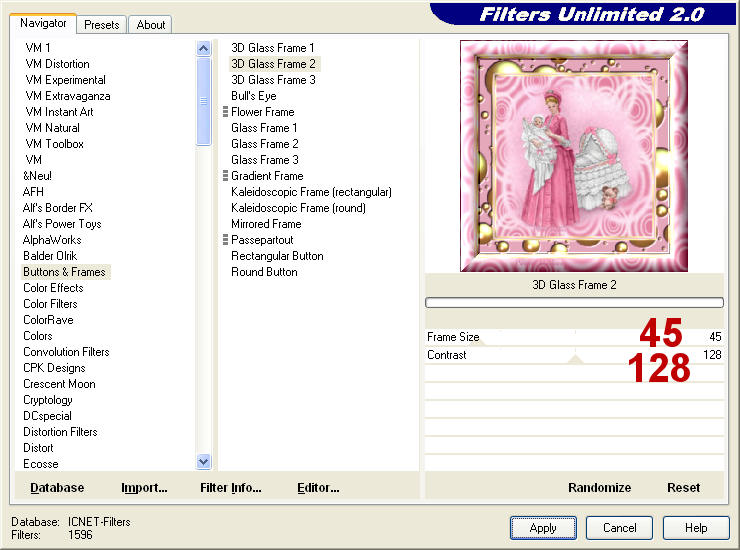740x550 pixels.
Task: Choose Mirrored Frame filter
Action: [x=266, y=224]
